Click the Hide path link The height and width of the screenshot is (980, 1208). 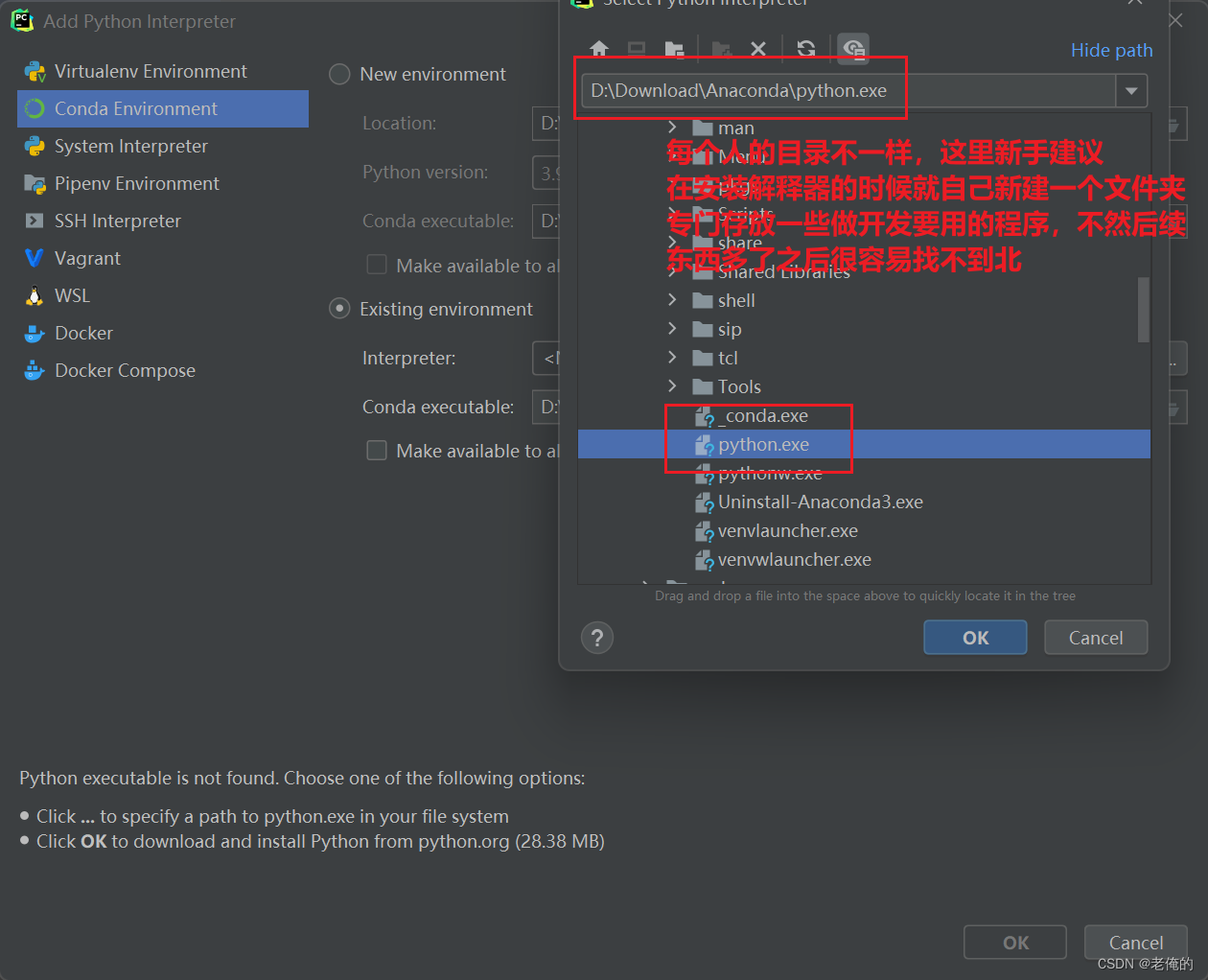point(1111,50)
